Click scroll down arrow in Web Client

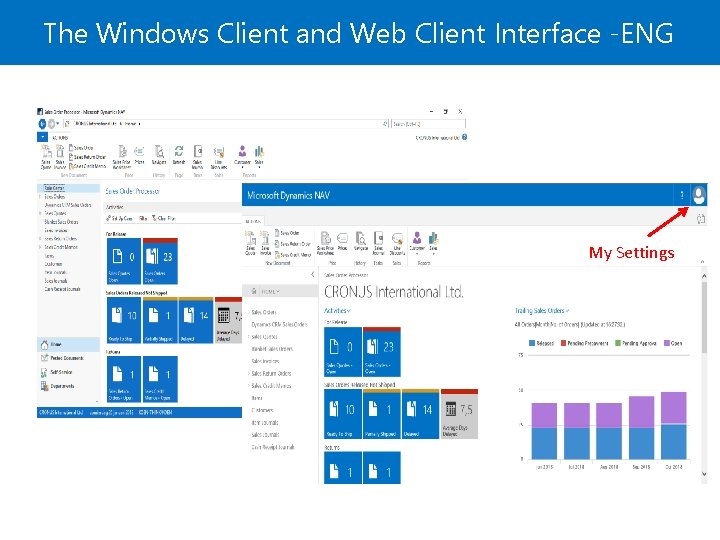click(x=704, y=474)
